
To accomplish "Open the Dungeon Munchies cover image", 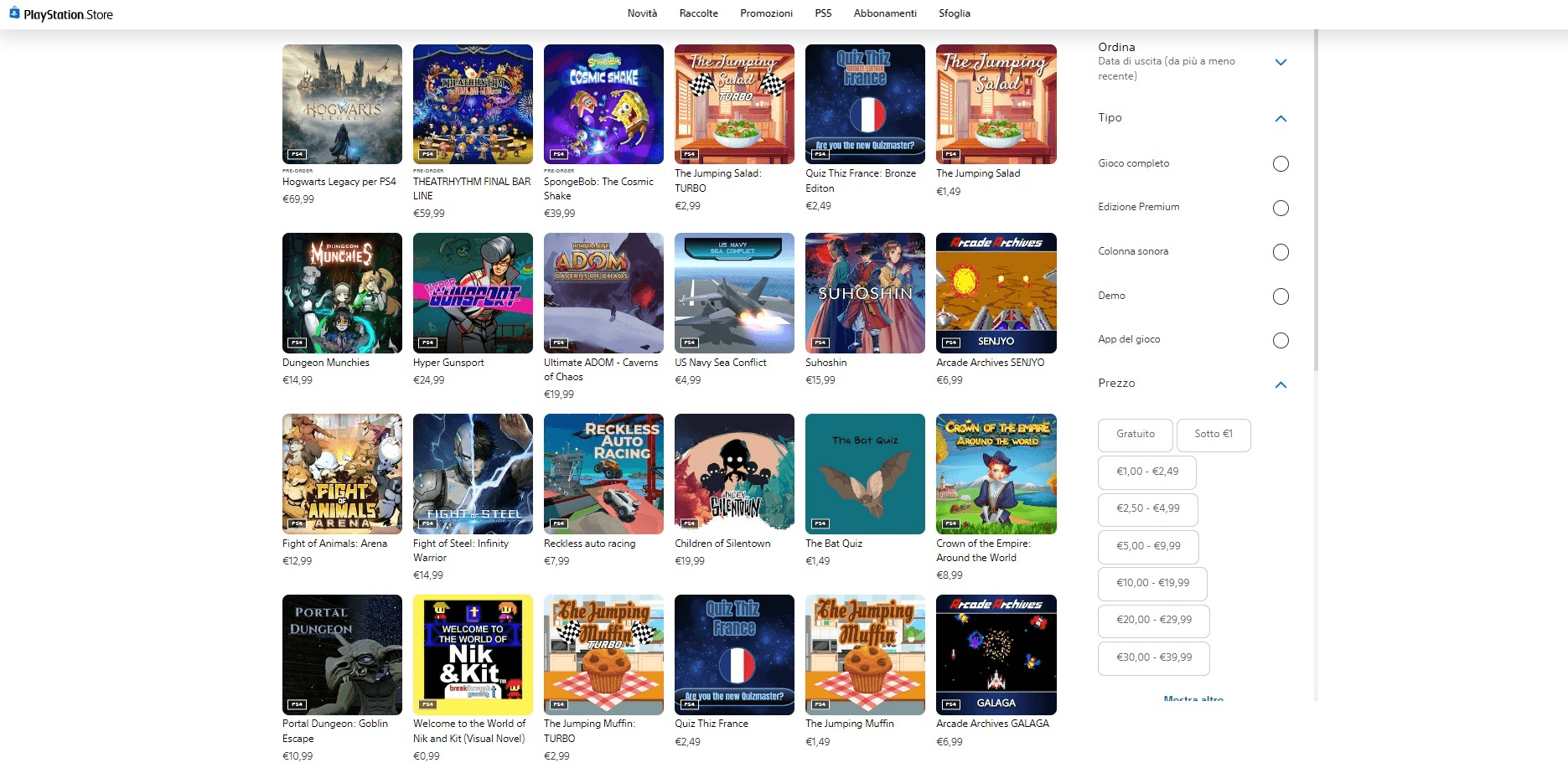I will tap(342, 293).
